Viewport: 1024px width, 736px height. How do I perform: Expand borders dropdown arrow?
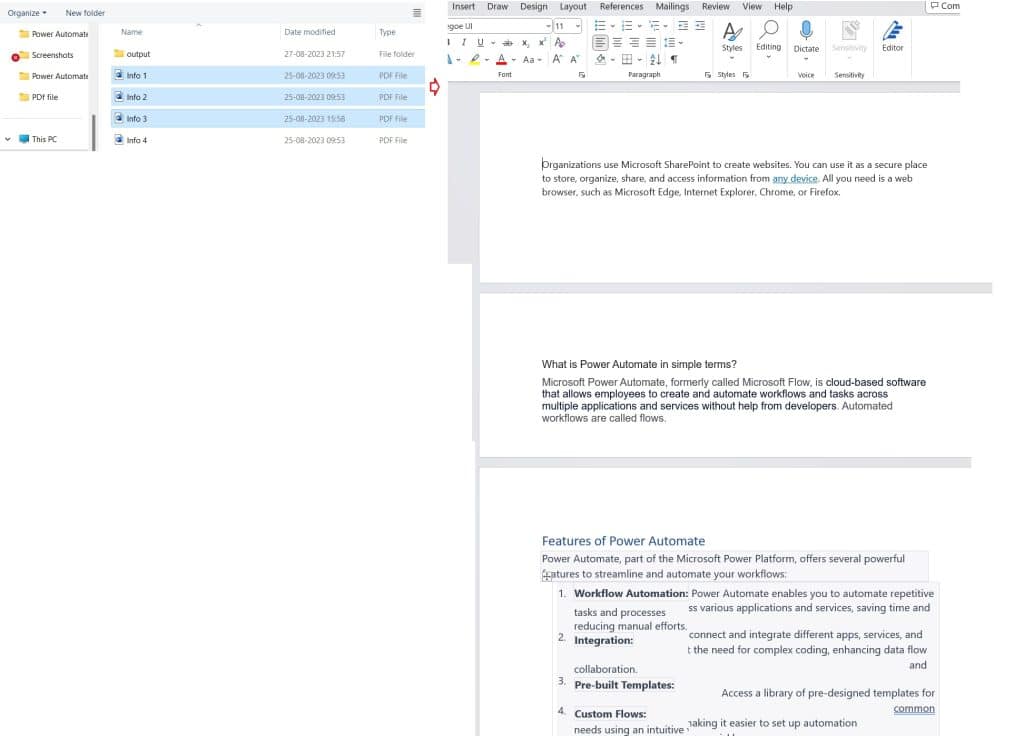coord(639,60)
